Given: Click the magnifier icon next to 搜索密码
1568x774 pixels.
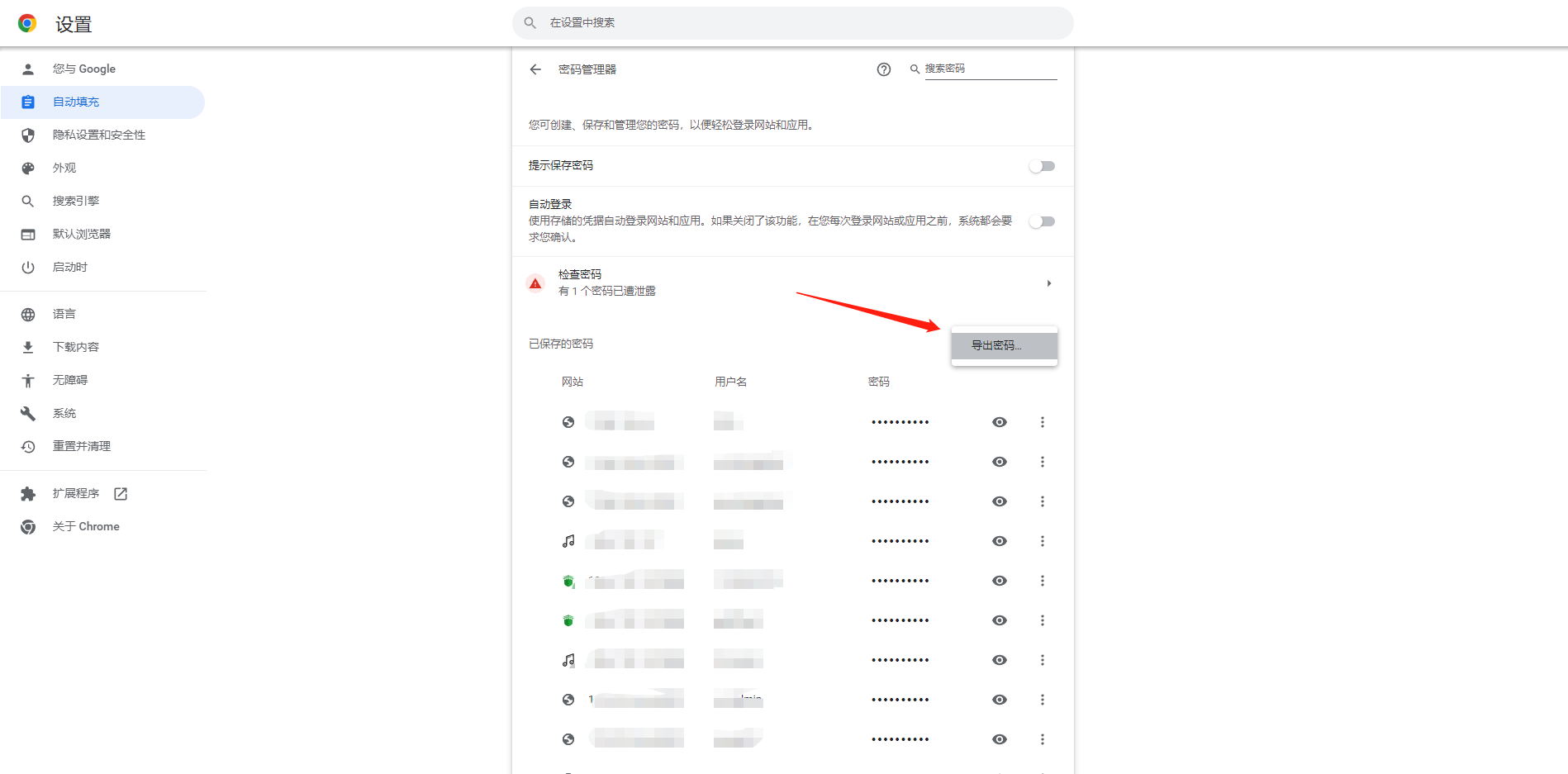Looking at the screenshot, I should [915, 69].
